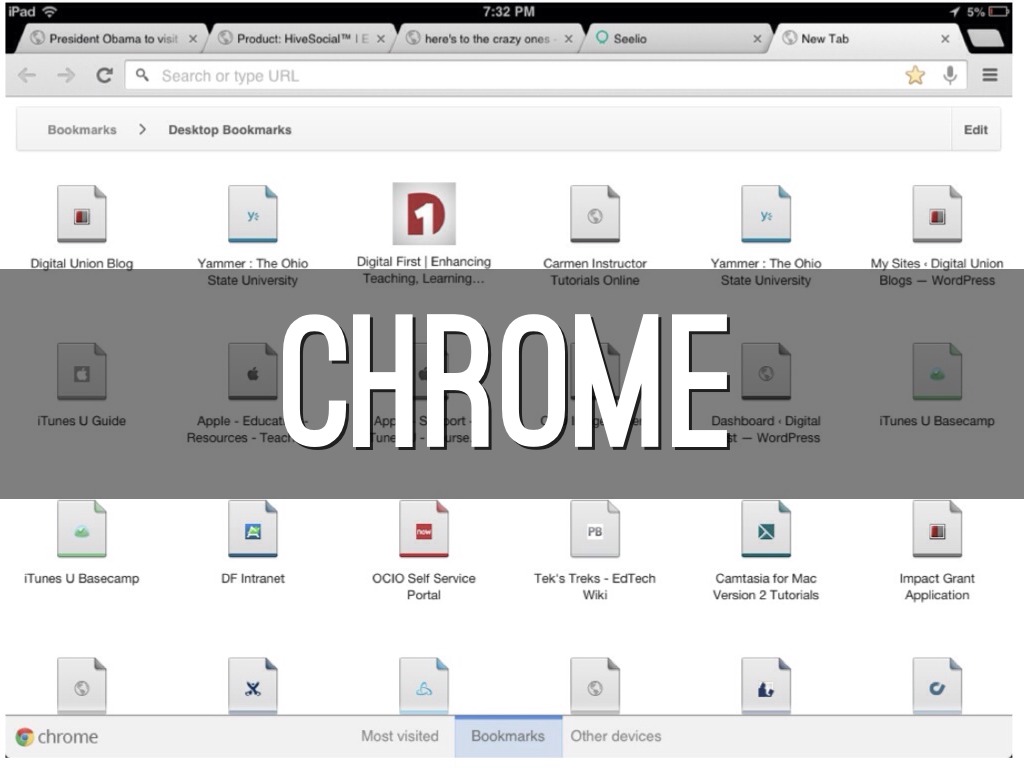Activate voice search microphone icon
This screenshot has height=768, width=1024.
pyautogui.click(x=949, y=76)
